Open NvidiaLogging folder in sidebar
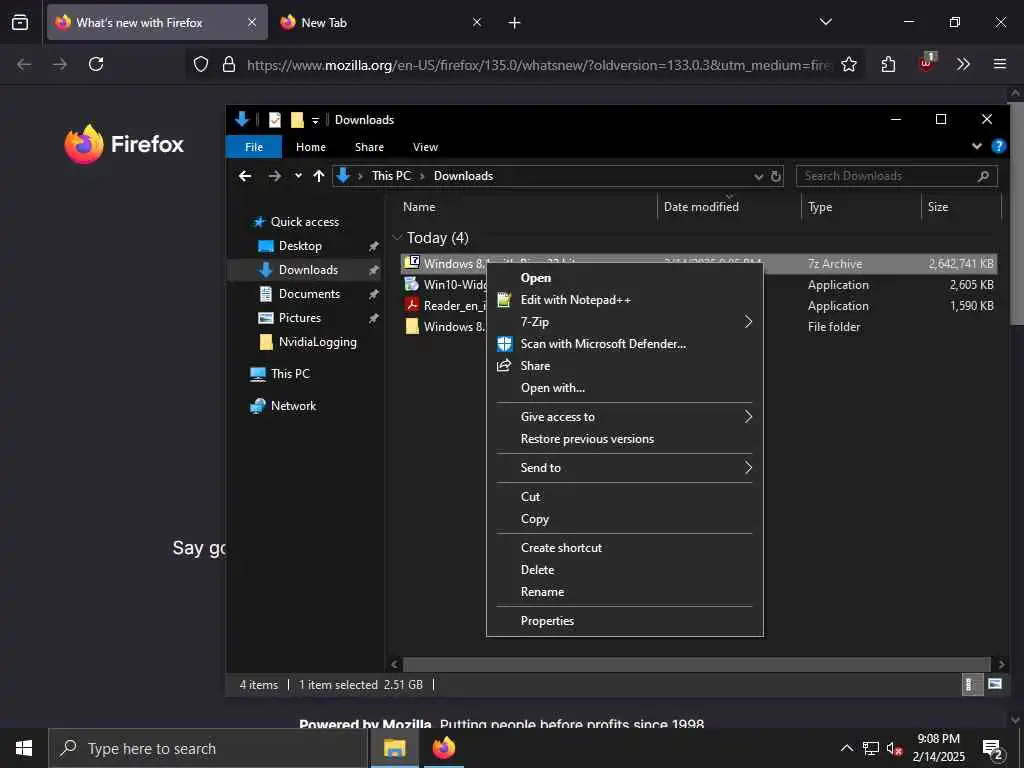Screen dimensions: 1024x768 pos(317,342)
